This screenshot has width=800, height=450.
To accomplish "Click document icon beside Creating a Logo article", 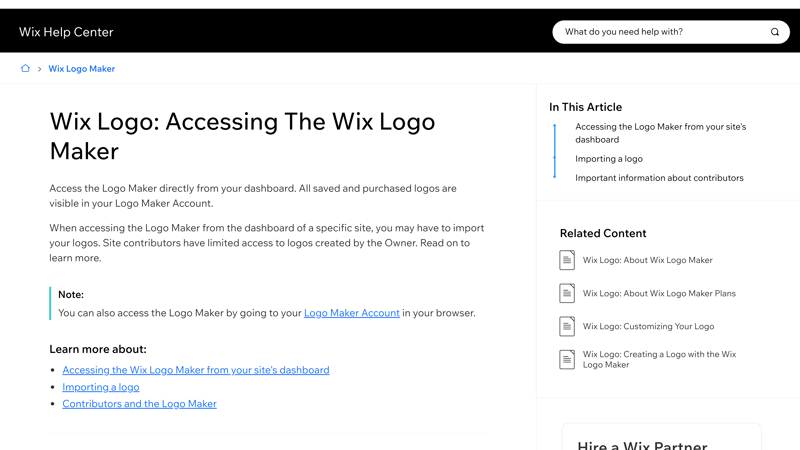I will [x=567, y=359].
